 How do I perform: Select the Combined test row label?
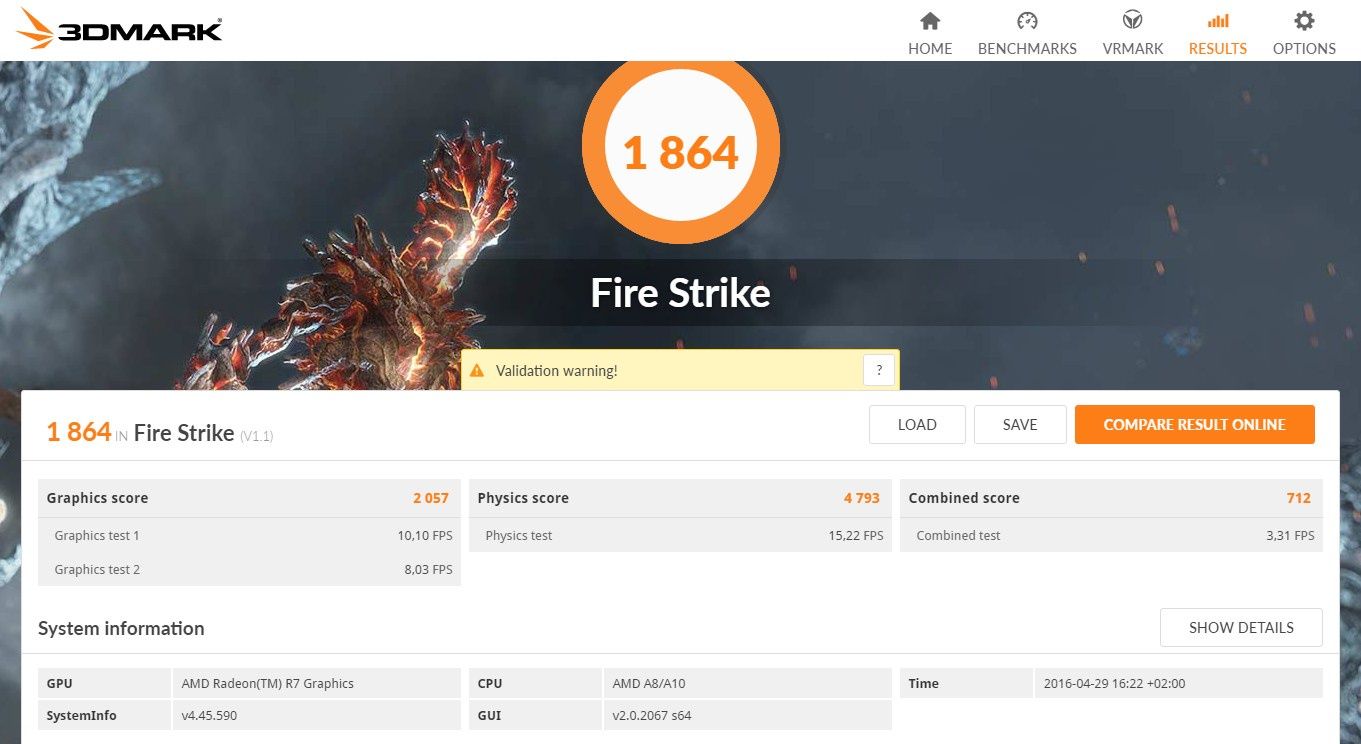coord(958,536)
